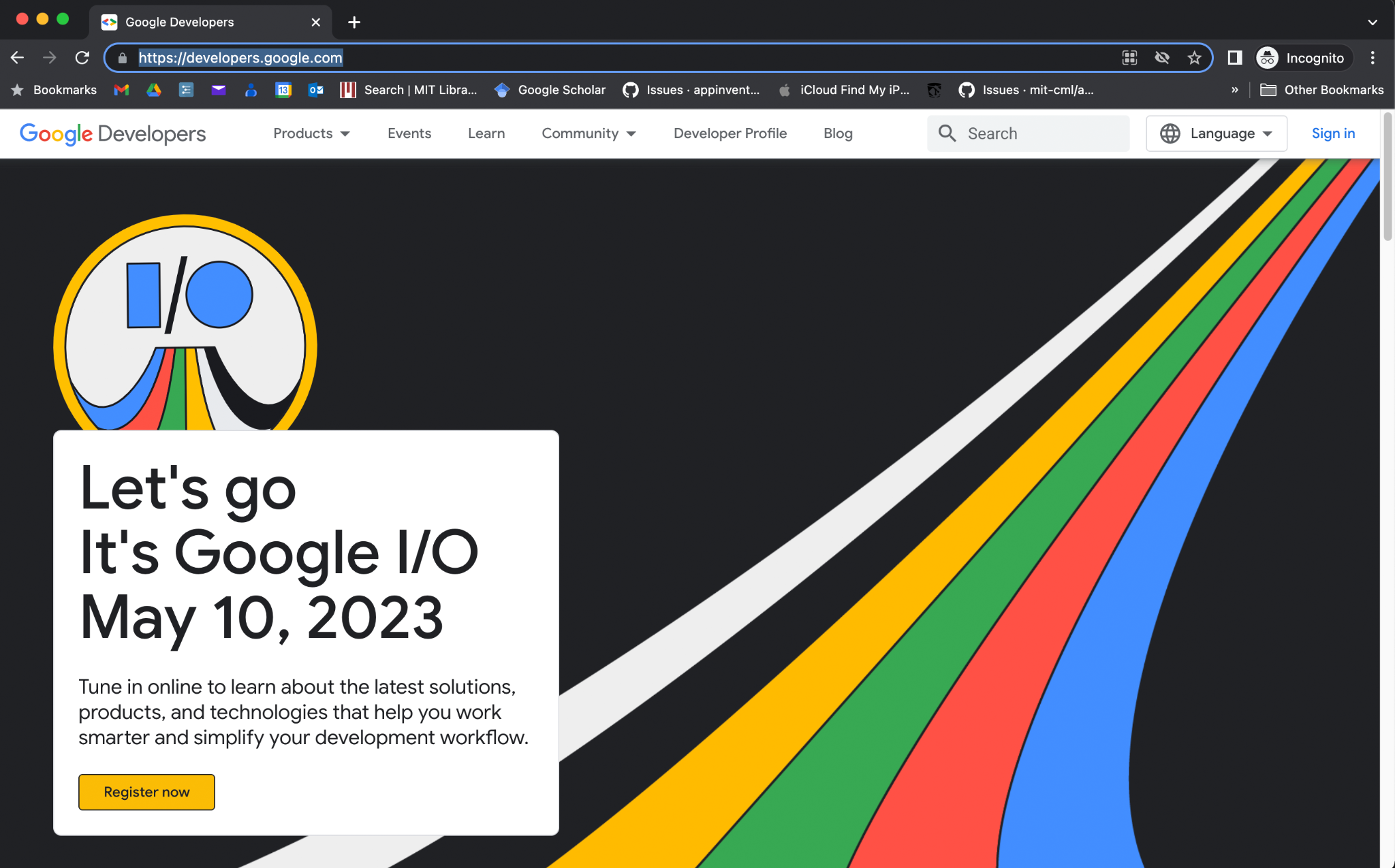The image size is (1395, 868).
Task: Reload the current page
Action: pos(82,58)
